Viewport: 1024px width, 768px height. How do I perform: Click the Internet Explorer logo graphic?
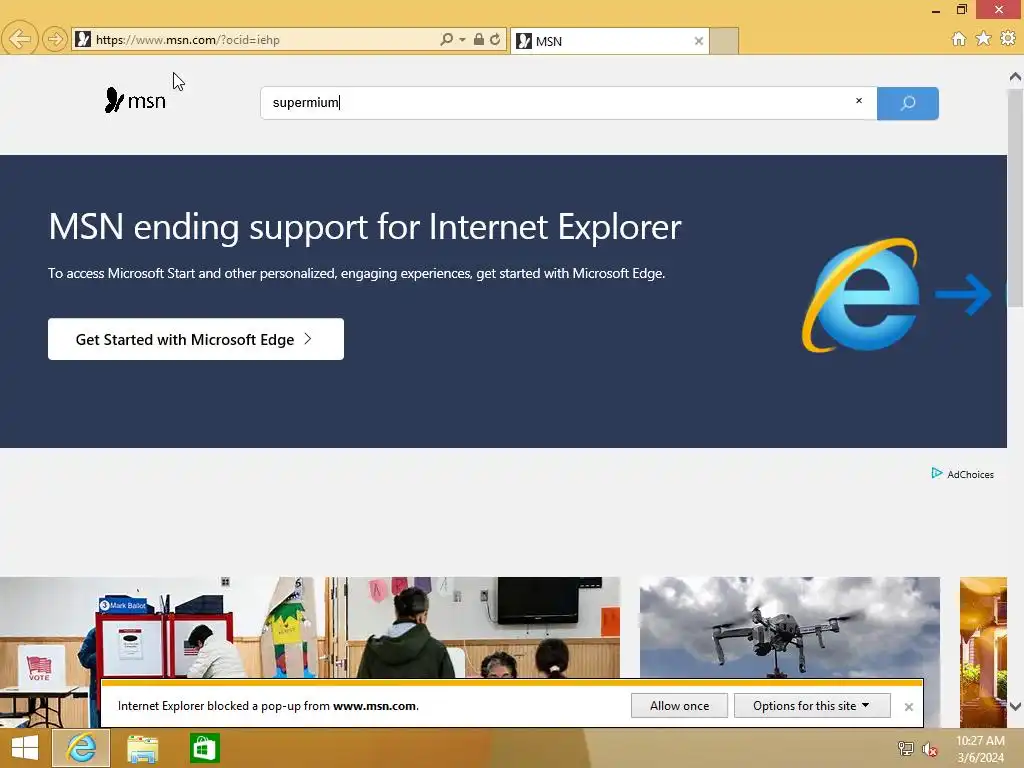[861, 295]
